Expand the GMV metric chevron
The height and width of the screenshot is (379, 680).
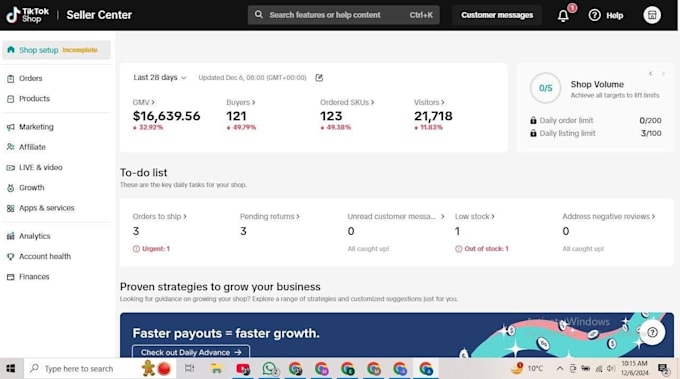coord(153,102)
